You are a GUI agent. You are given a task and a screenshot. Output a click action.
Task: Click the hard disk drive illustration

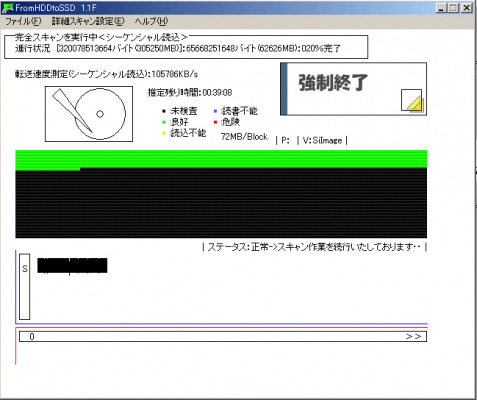(x=89, y=114)
